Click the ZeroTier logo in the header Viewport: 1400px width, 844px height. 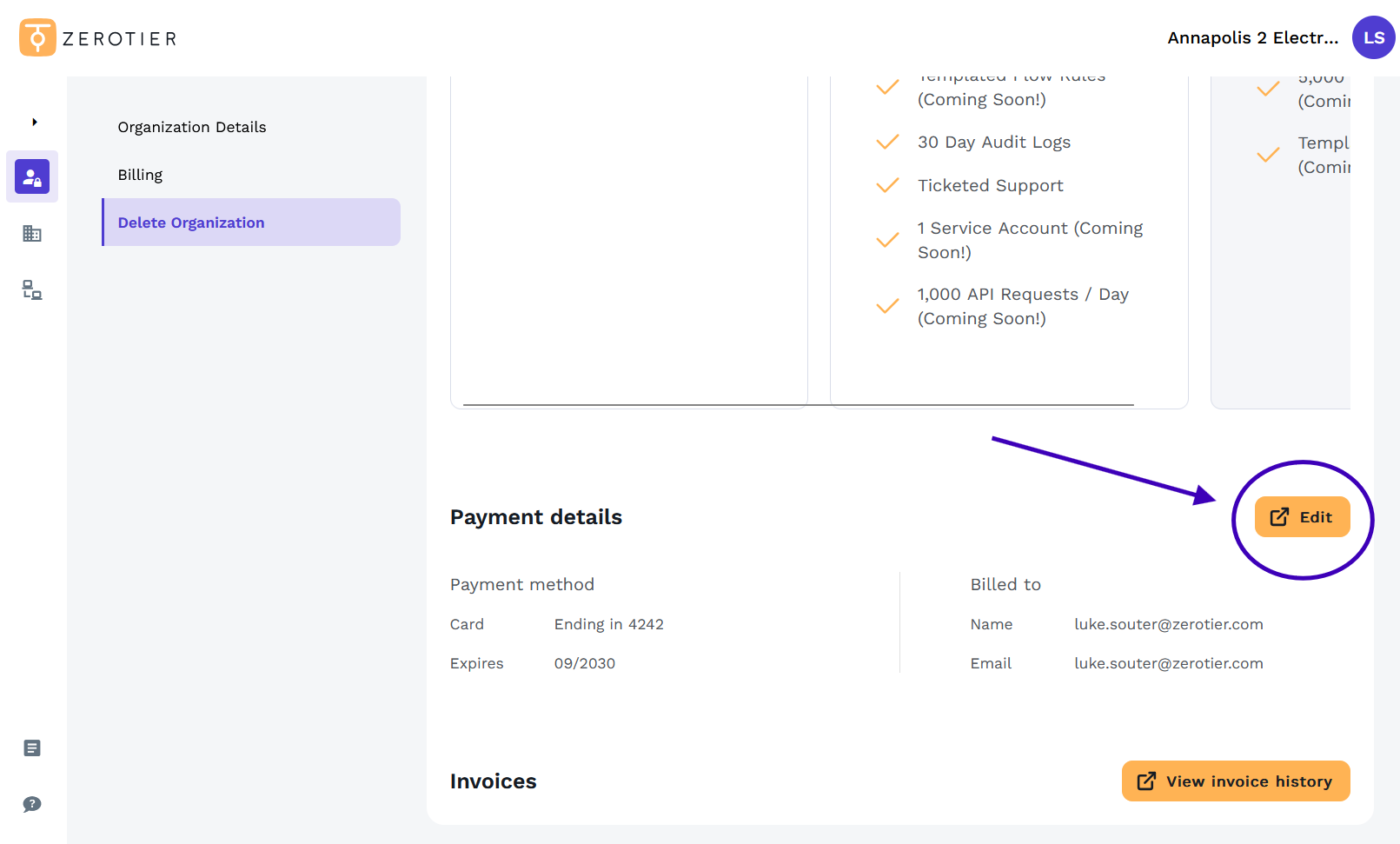[x=96, y=37]
